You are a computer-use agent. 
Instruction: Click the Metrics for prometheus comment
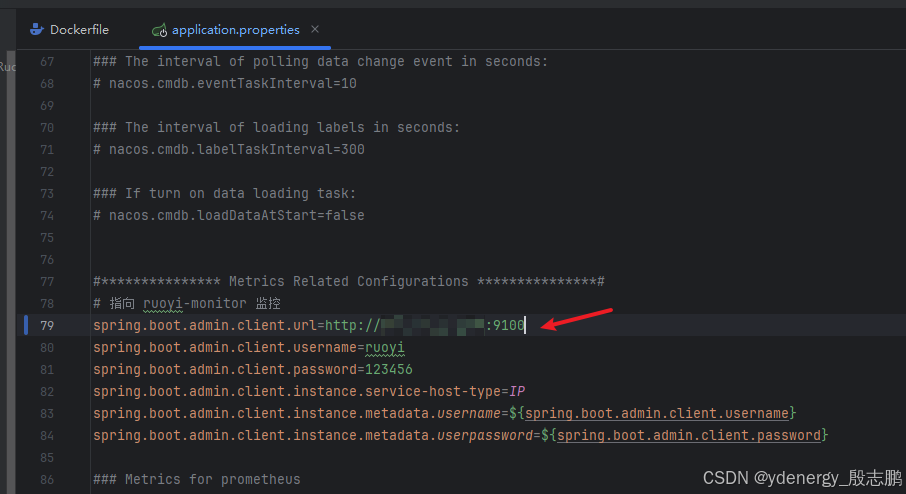(x=196, y=479)
